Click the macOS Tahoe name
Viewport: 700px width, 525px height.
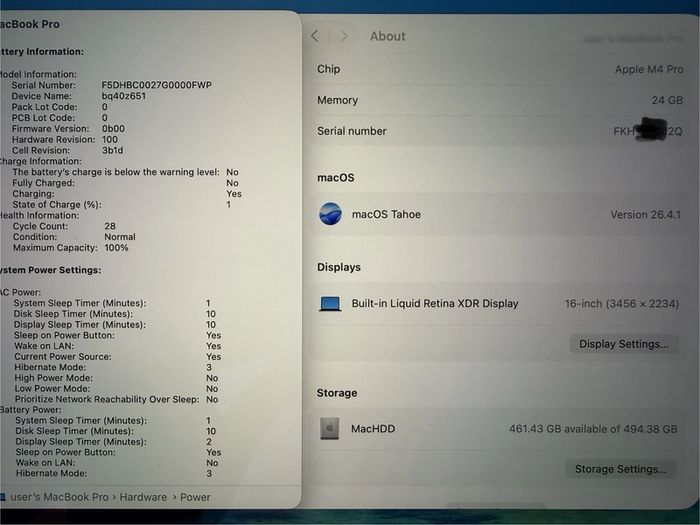(386, 214)
